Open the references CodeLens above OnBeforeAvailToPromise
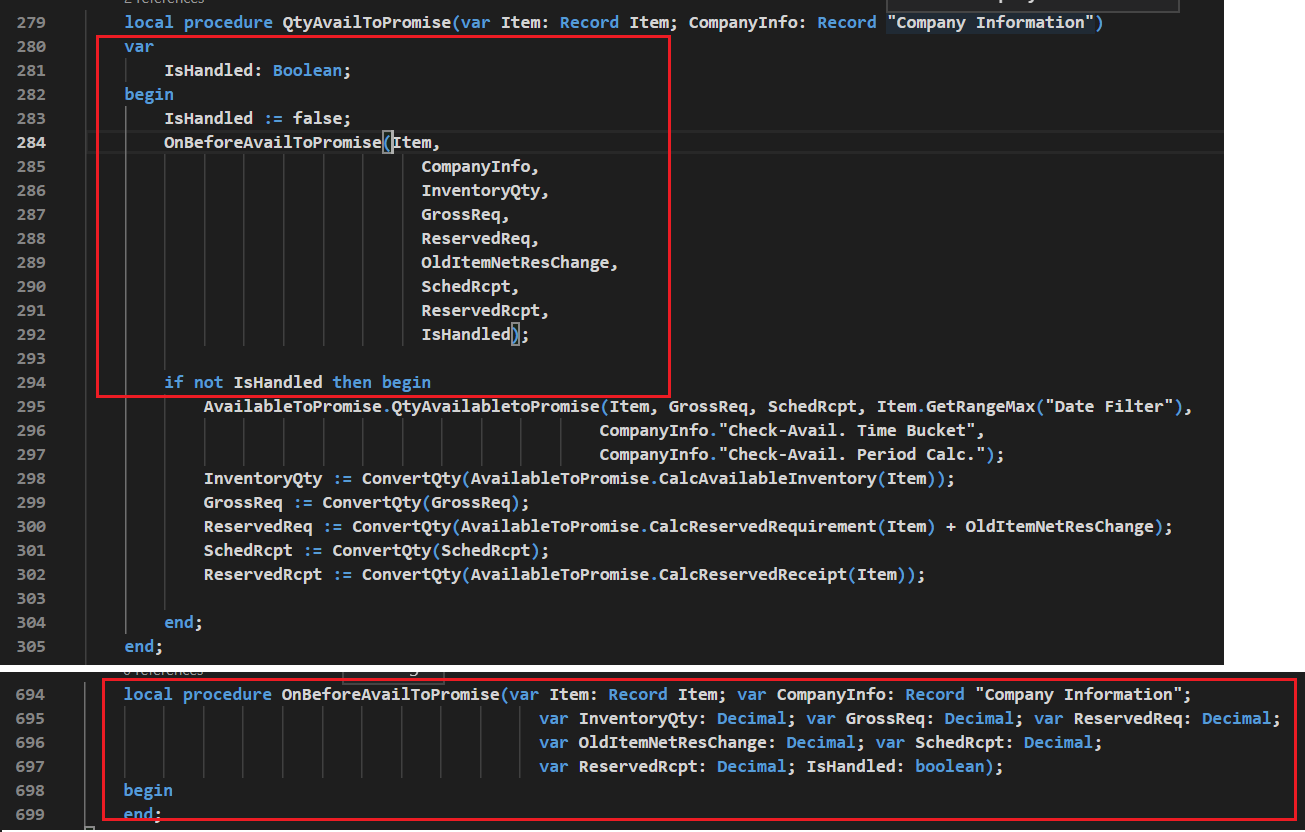 (x=162, y=670)
